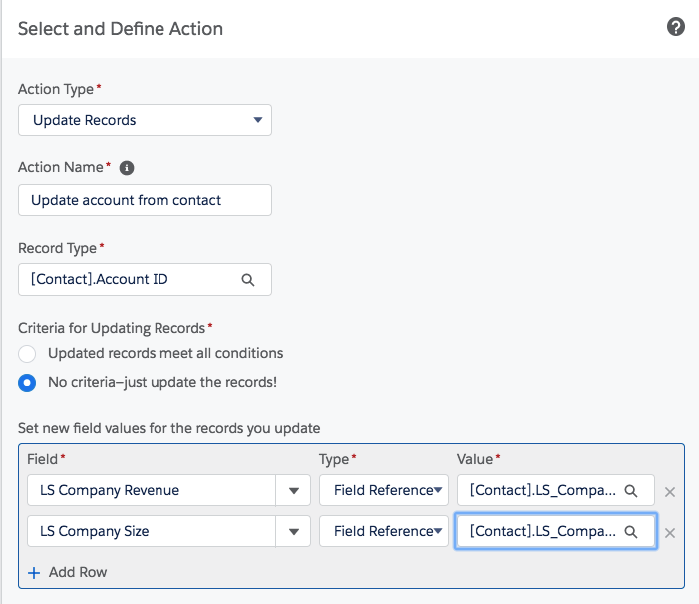699x604 pixels.
Task: Open the Action Type dropdown
Action: pos(145,120)
